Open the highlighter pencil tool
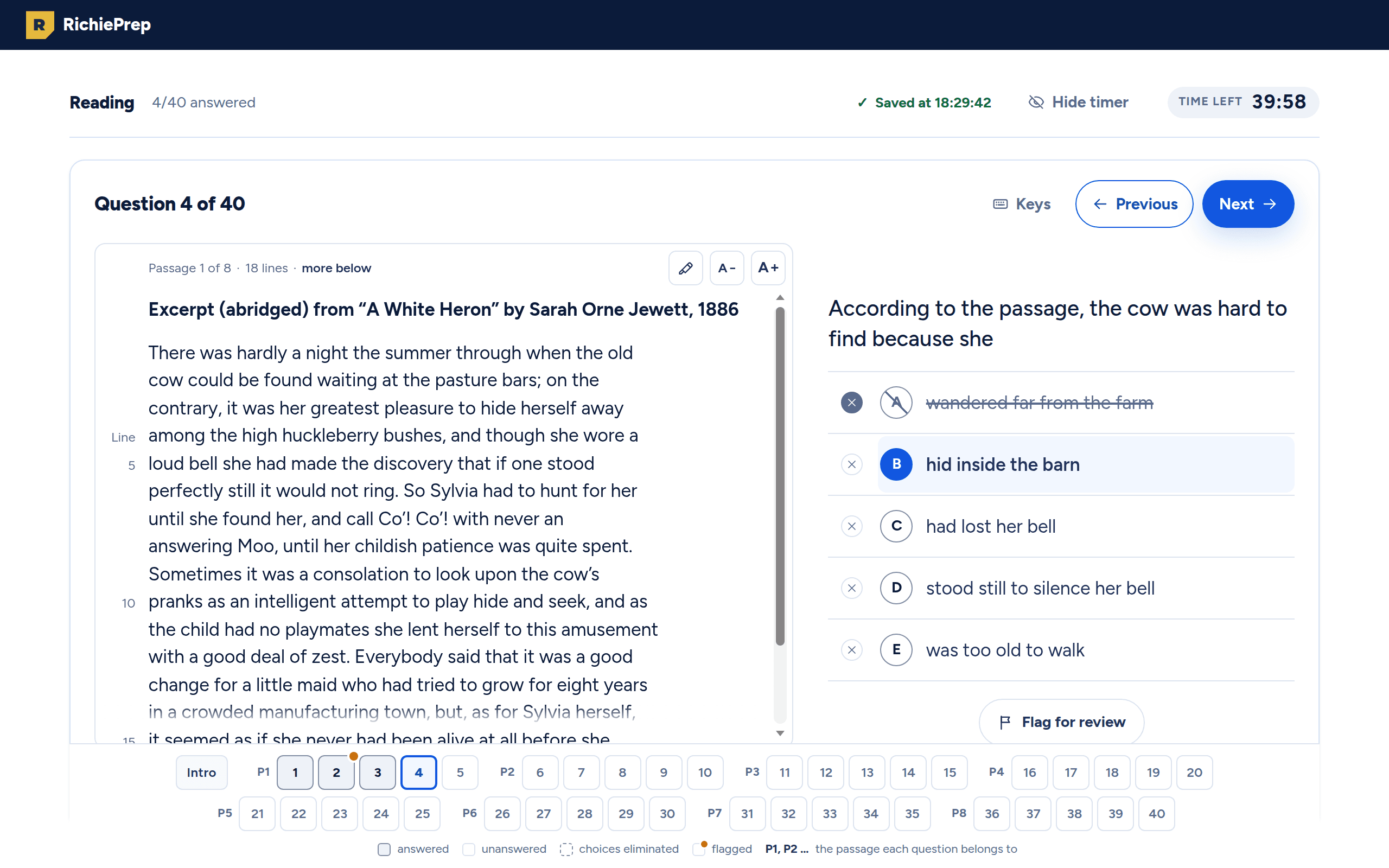 (685, 268)
